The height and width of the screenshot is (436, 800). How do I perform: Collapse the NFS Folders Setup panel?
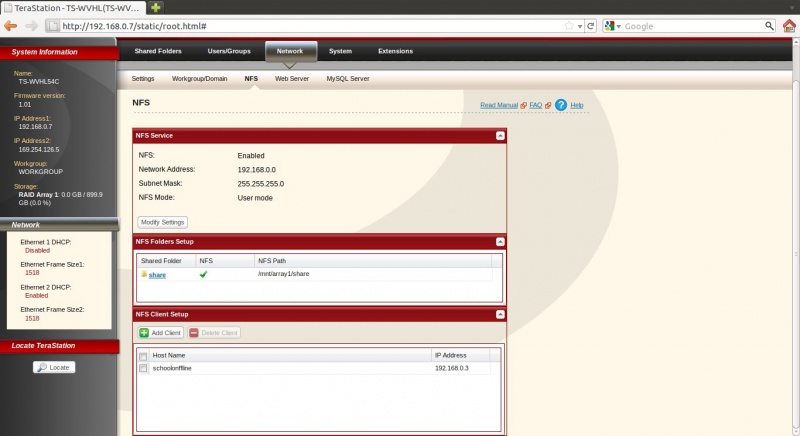(x=500, y=241)
